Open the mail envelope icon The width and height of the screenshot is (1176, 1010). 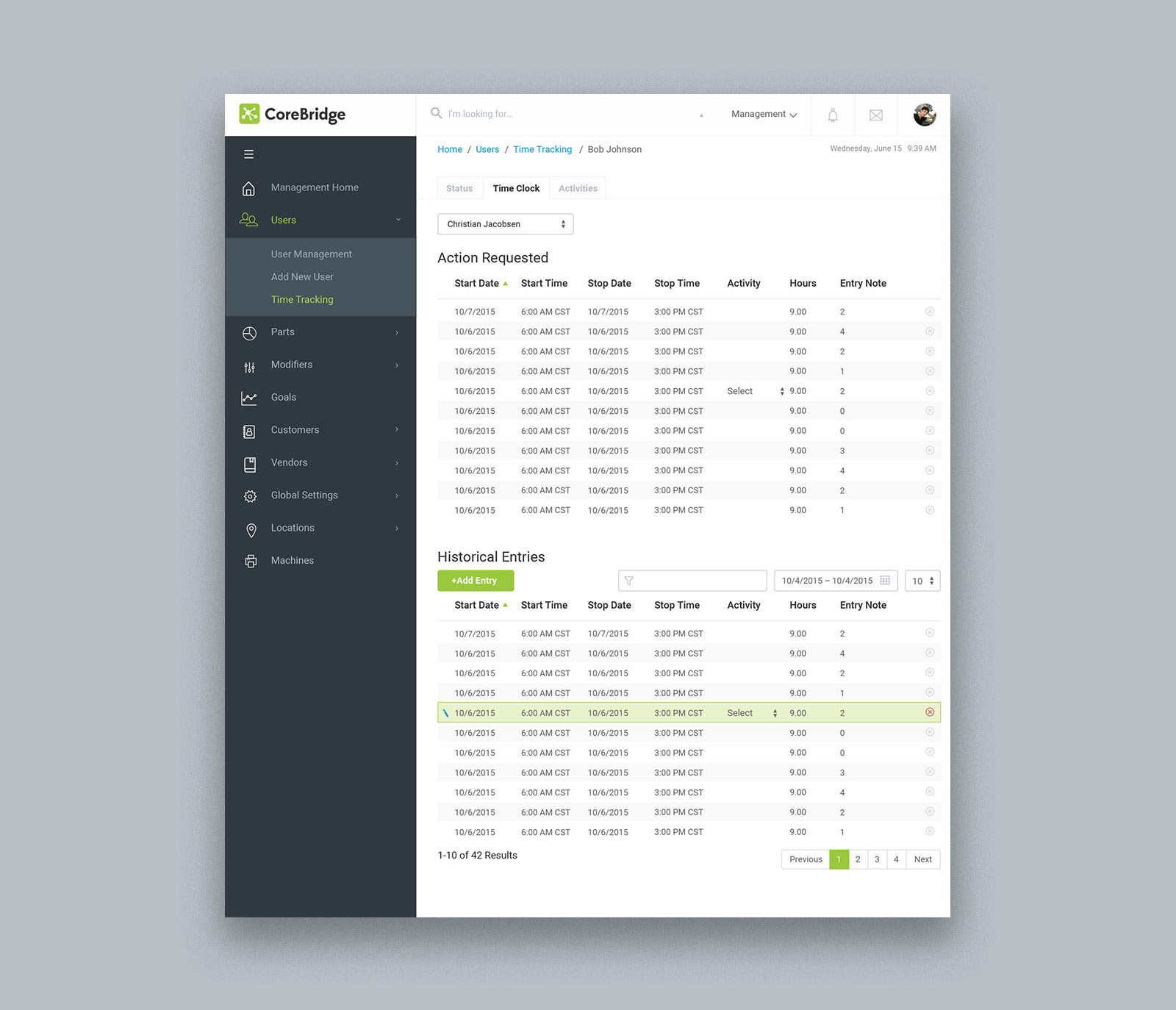tap(876, 115)
